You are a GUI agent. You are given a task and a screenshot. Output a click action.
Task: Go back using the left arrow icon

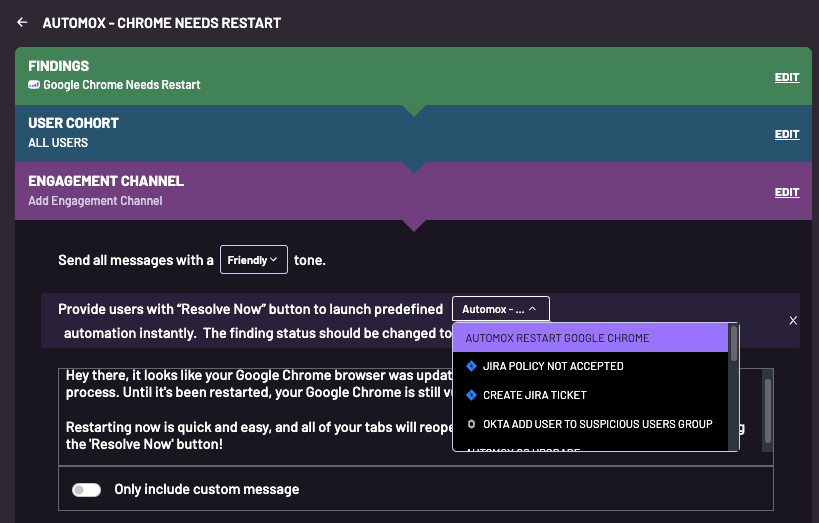click(x=22, y=22)
